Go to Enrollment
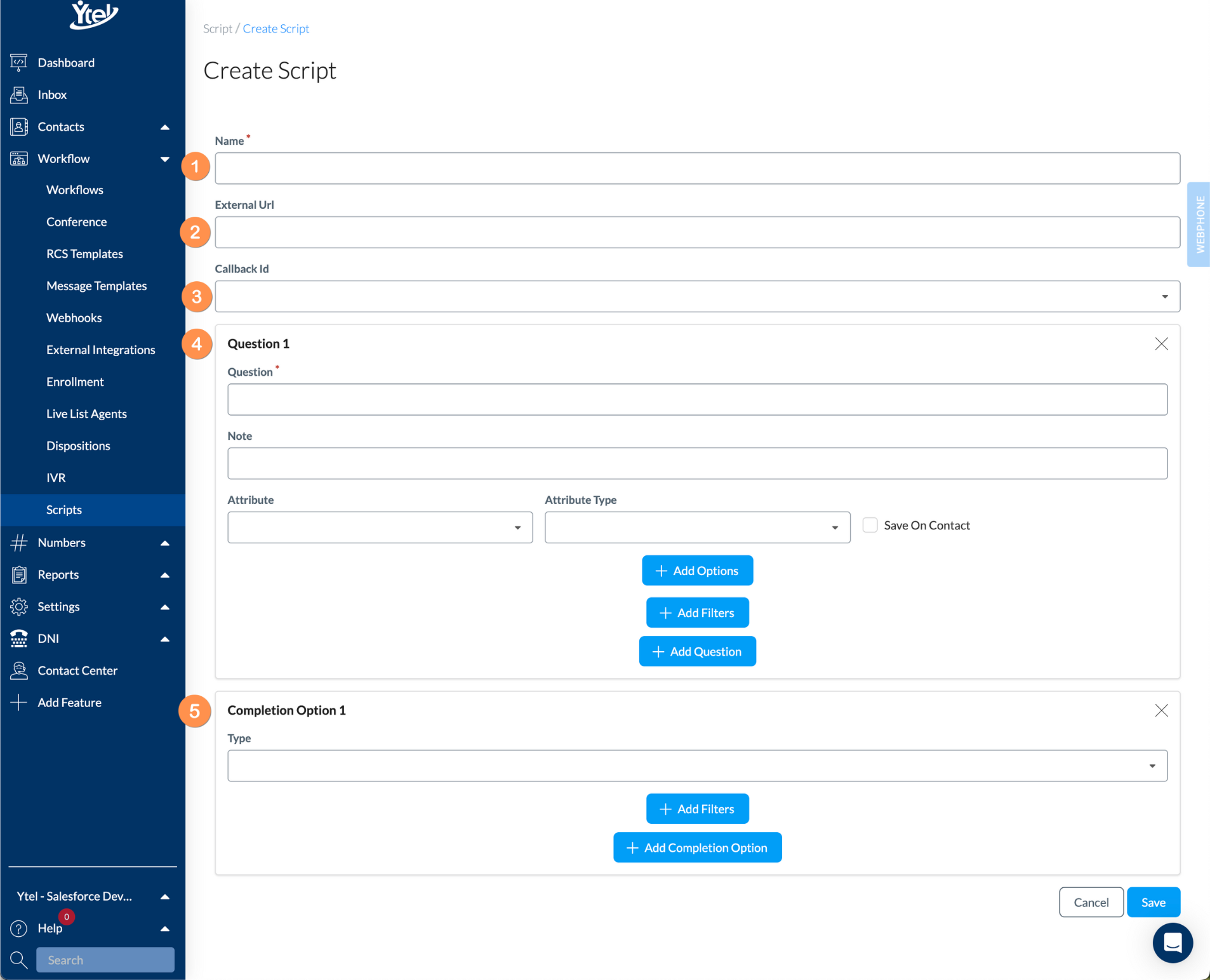Viewport: 1210px width, 980px height. pyautogui.click(x=75, y=381)
